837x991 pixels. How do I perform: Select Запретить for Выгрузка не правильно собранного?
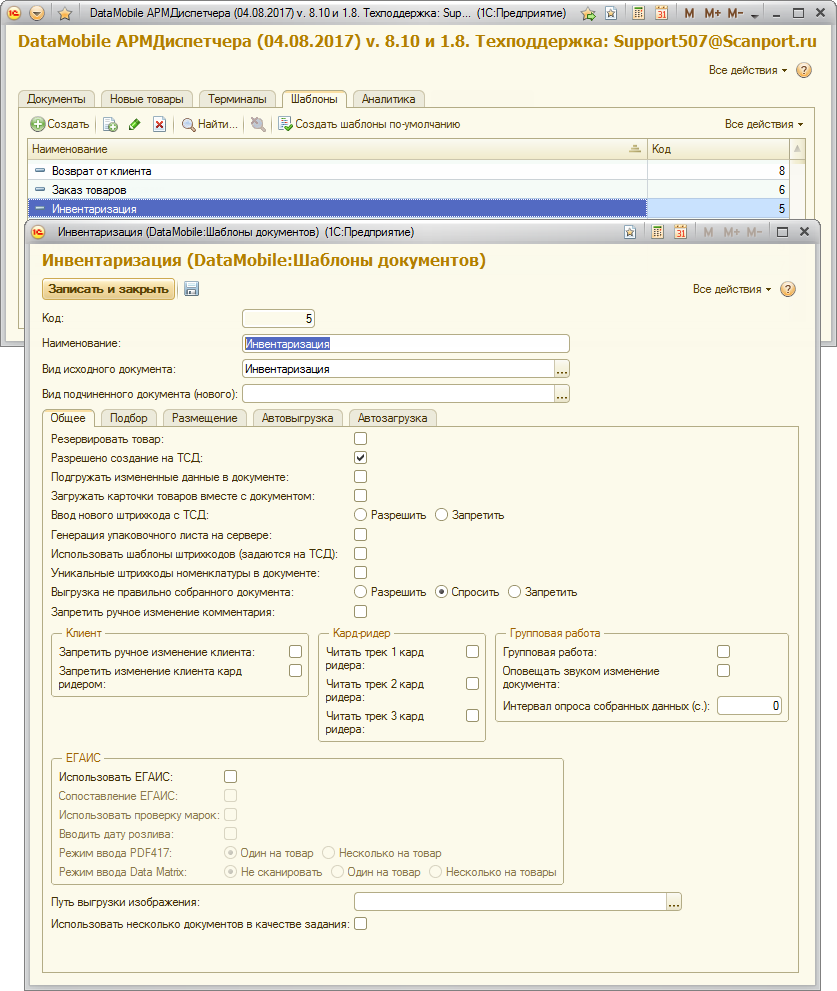click(515, 592)
